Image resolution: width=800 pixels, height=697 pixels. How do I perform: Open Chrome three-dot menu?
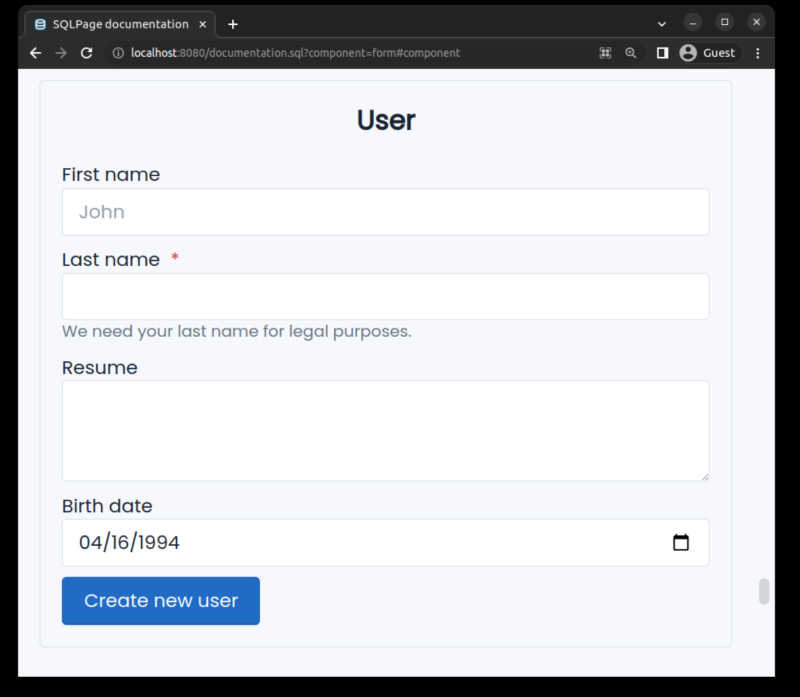[758, 53]
